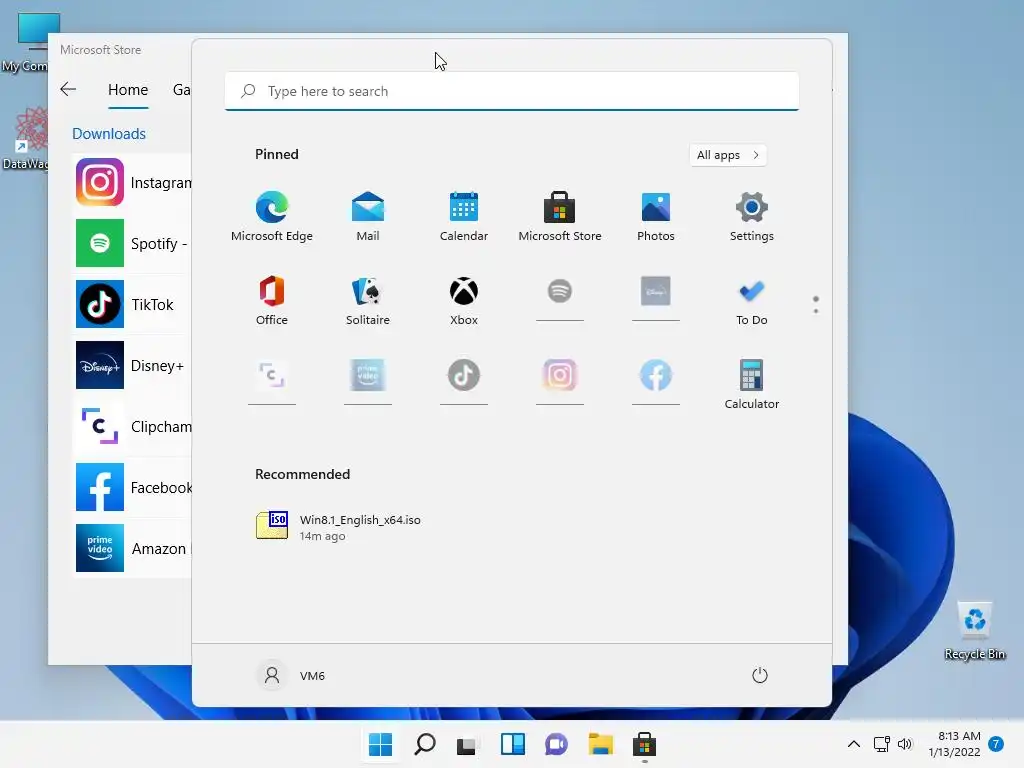Click Microsoft Store taskbar icon
The height and width of the screenshot is (768, 1024).
pos(644,744)
